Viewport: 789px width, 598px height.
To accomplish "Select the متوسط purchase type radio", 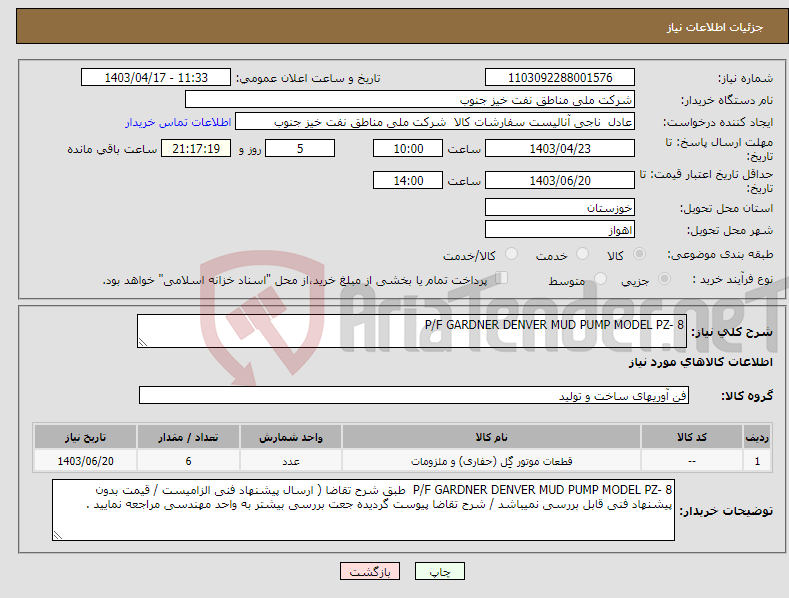I will pos(600,278).
